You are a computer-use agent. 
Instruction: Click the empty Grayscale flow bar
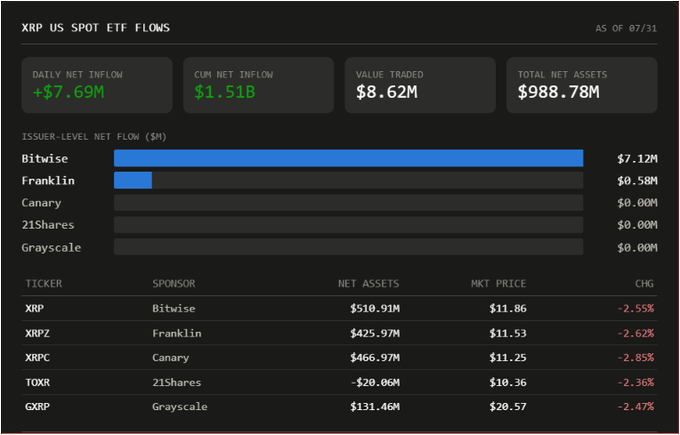click(349, 247)
